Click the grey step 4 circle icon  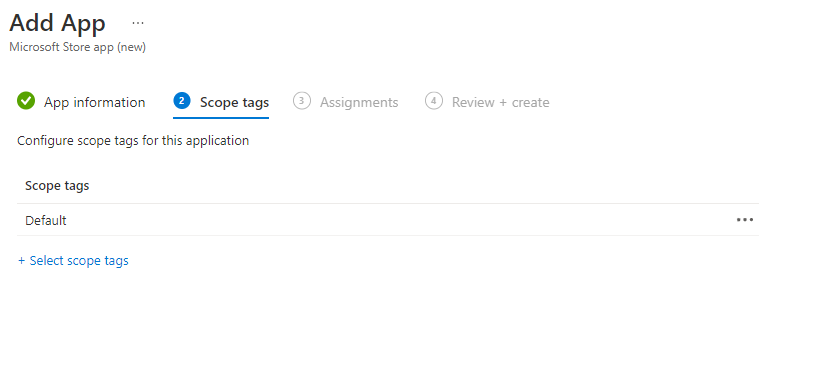434,100
